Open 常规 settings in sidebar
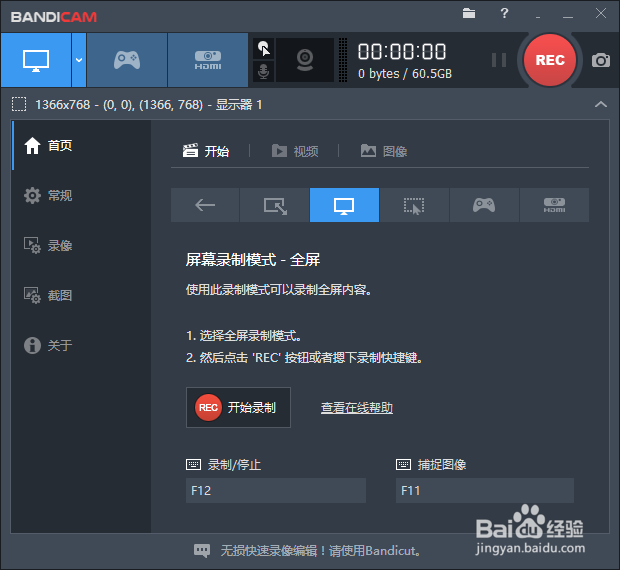 pos(81,195)
